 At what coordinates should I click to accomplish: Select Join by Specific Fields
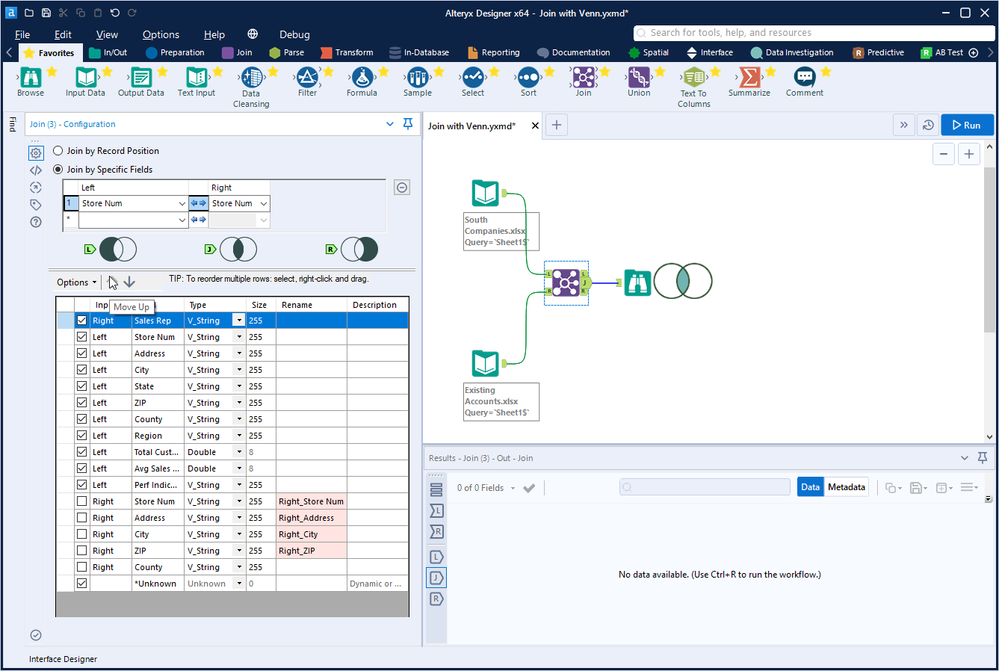(58, 170)
